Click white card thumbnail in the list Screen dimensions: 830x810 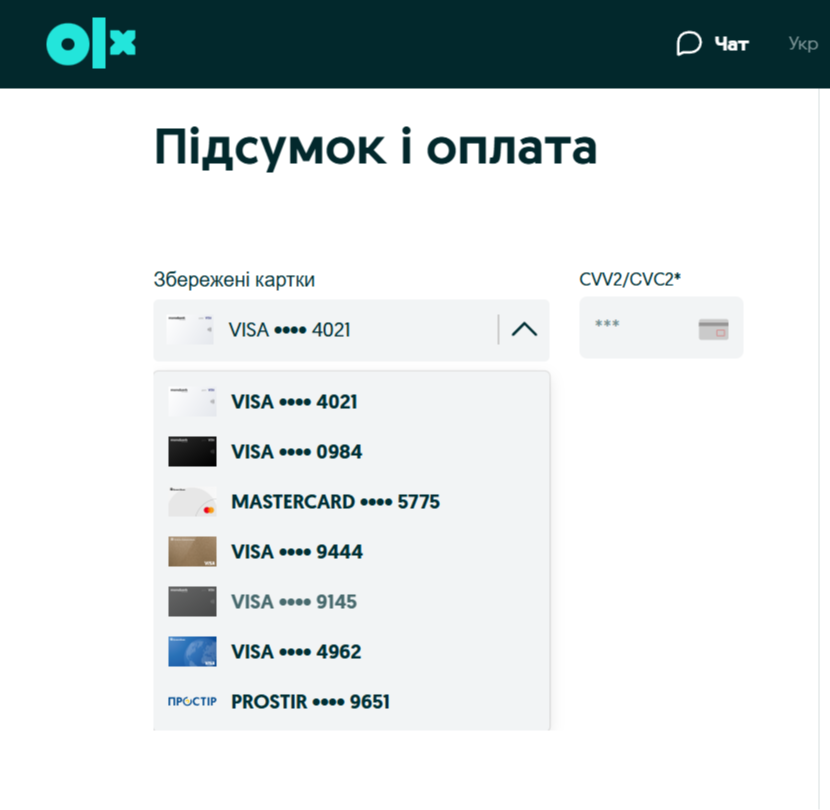pyautogui.click(x=192, y=402)
